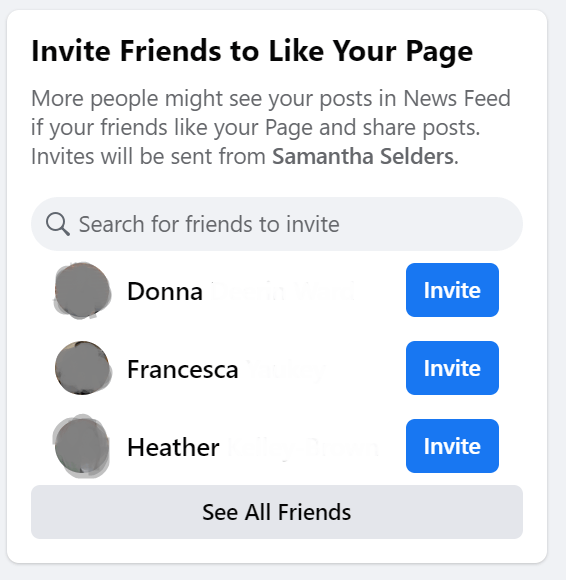This screenshot has width=566, height=580.
Task: Click the blurred surname beside Donna
Action: tap(283, 291)
